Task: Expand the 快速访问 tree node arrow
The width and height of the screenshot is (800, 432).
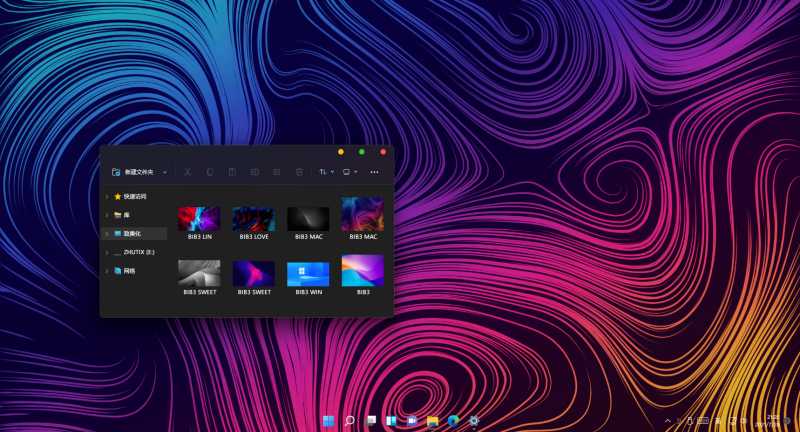Action: pos(107,197)
